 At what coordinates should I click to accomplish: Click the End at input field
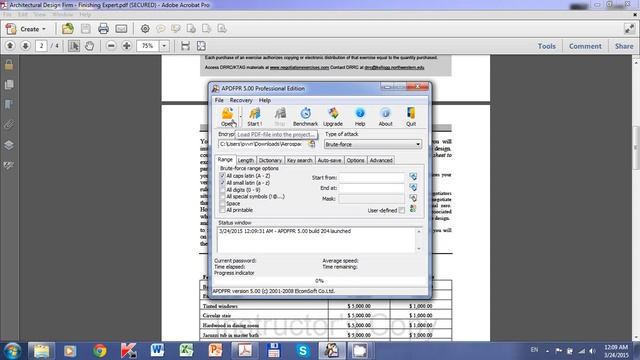[372, 188]
